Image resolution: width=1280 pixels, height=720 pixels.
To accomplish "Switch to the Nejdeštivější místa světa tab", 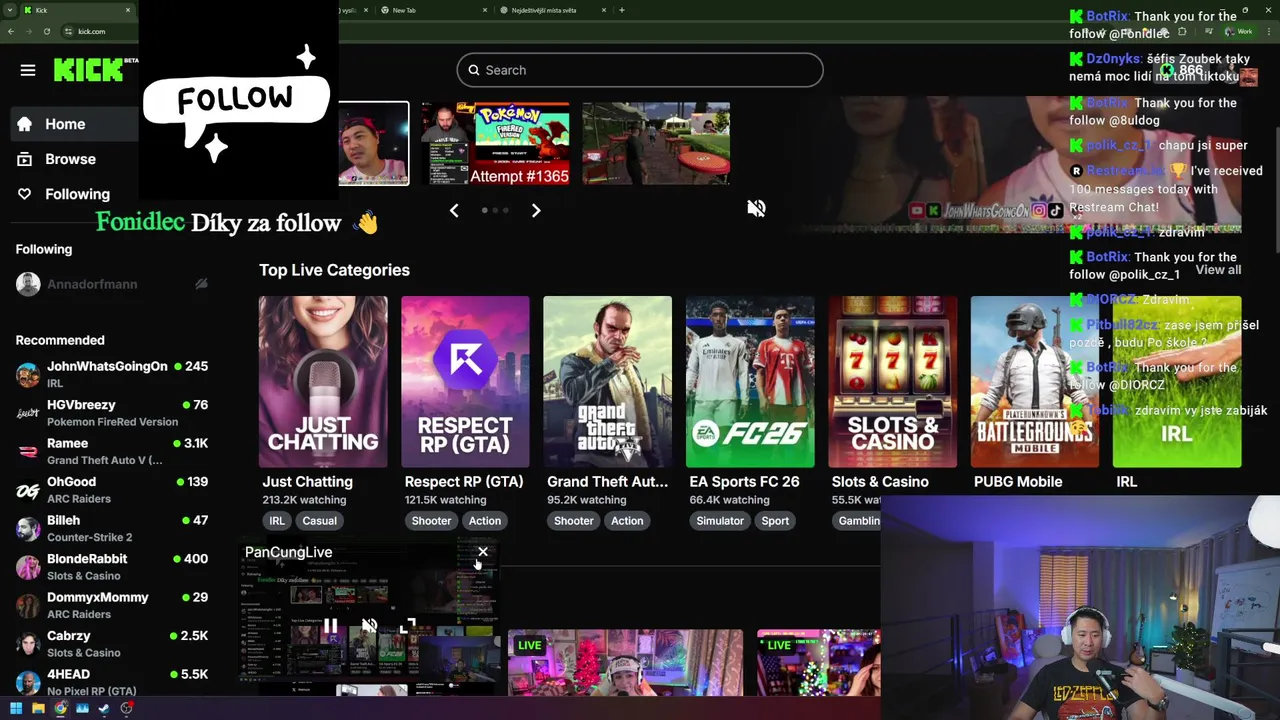I will click(x=554, y=10).
